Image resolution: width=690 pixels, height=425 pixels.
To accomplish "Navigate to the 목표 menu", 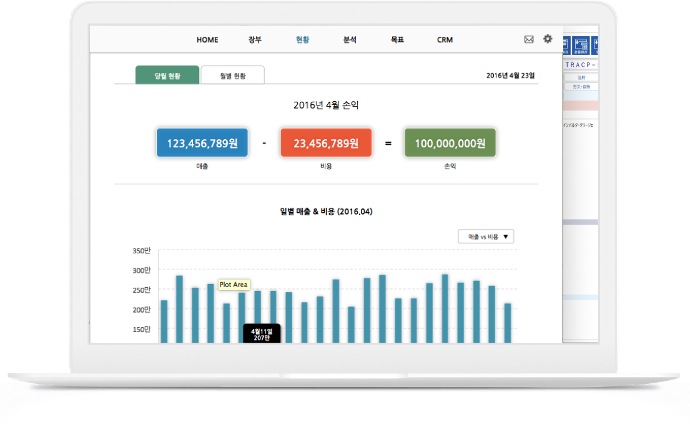I will [x=397, y=40].
